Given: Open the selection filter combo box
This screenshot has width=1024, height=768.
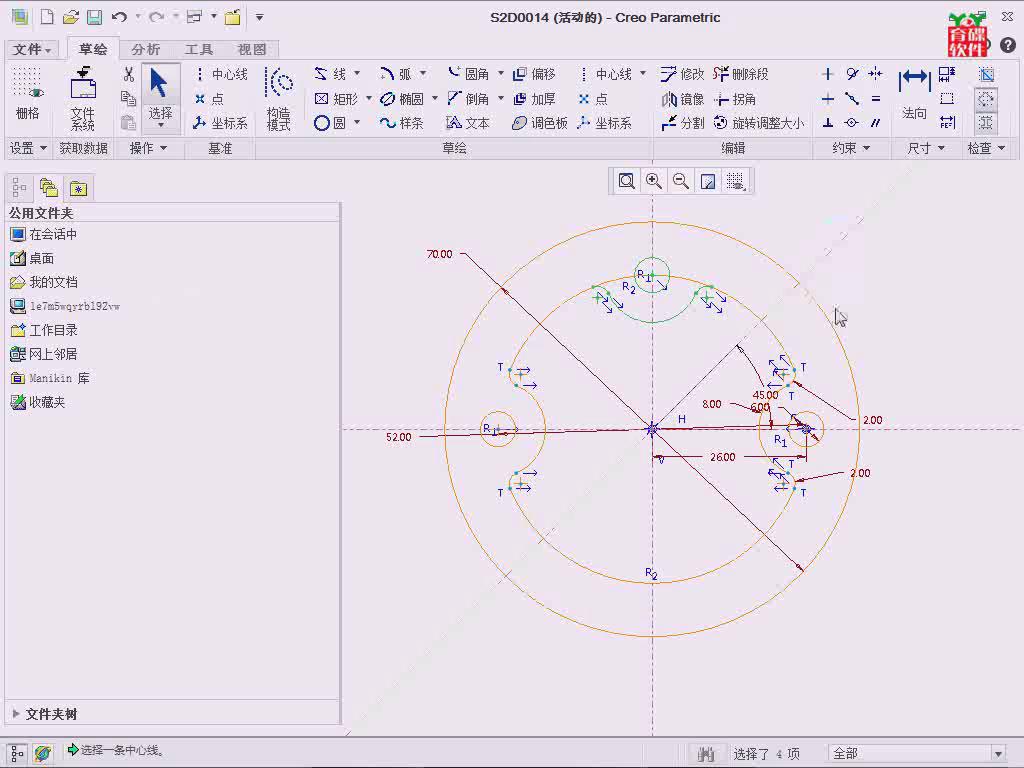Looking at the screenshot, I should [917, 754].
